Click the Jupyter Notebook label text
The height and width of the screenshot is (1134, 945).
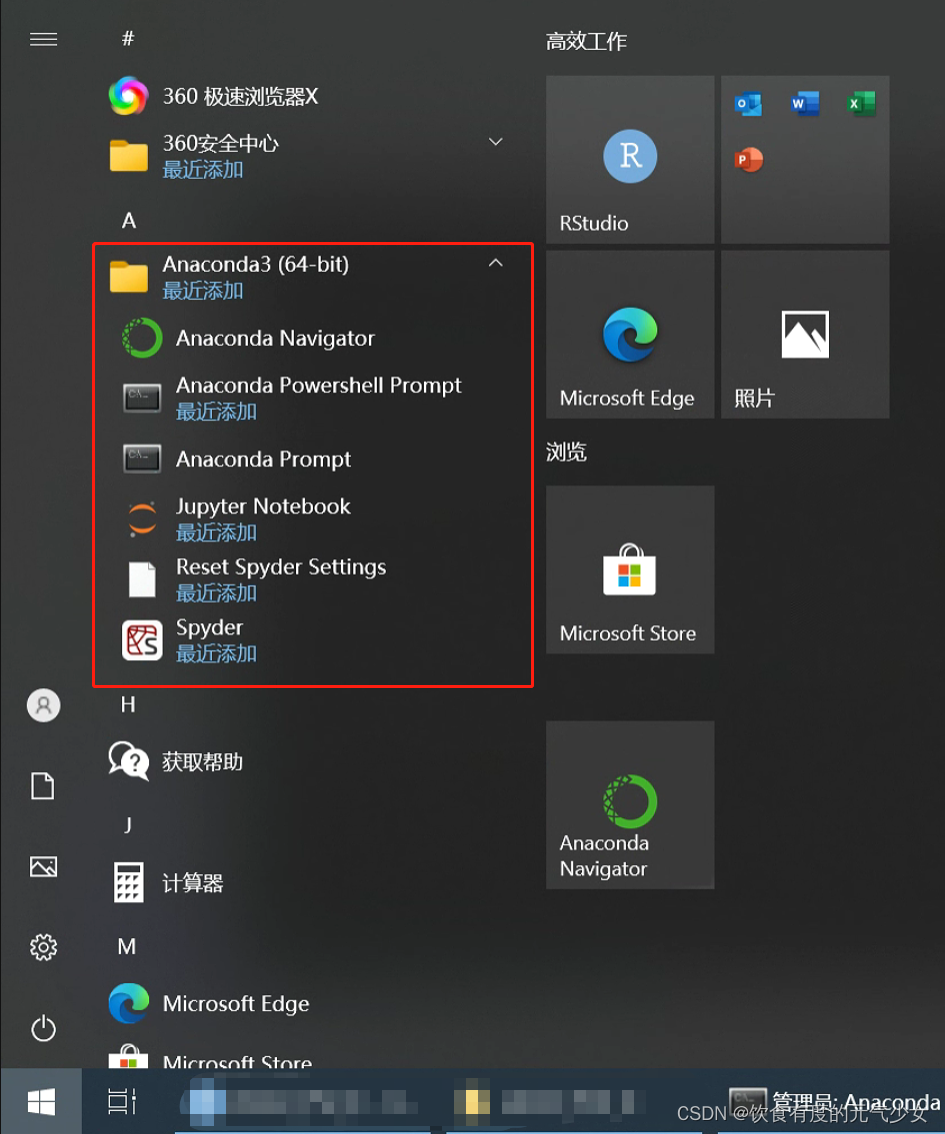click(263, 506)
